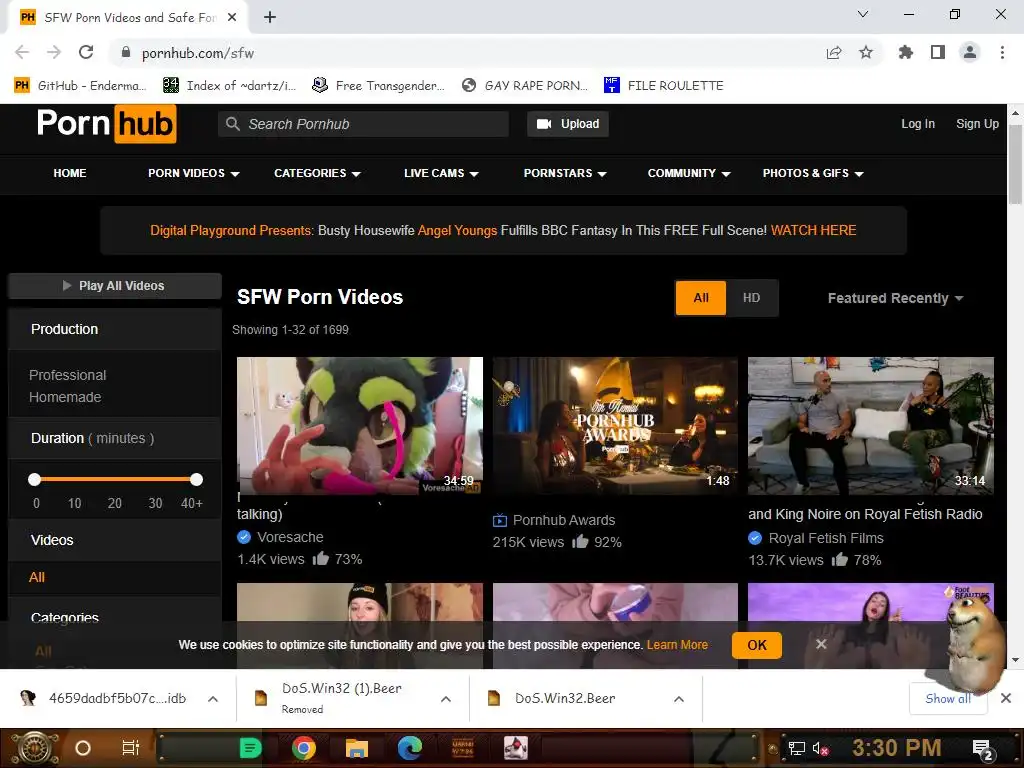Close the downloads bar

pos(1006,699)
